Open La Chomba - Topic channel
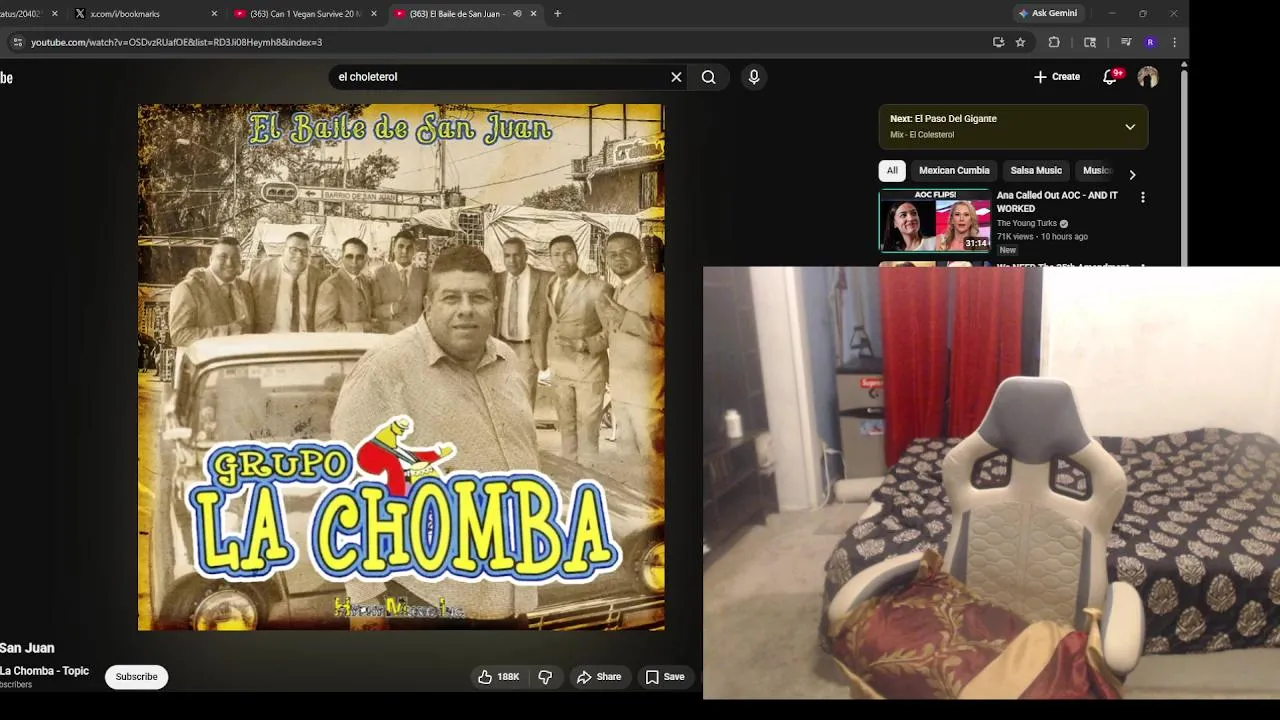The width and height of the screenshot is (1280, 720). click(x=44, y=671)
